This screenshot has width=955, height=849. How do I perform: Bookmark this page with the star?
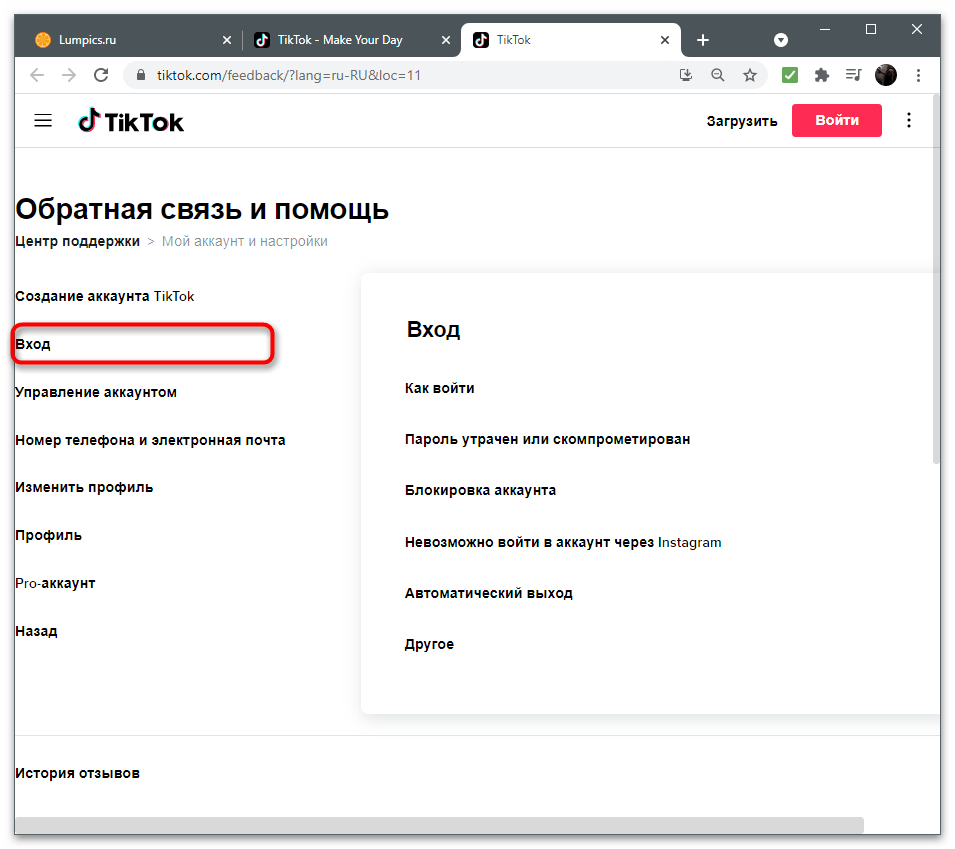(750, 75)
